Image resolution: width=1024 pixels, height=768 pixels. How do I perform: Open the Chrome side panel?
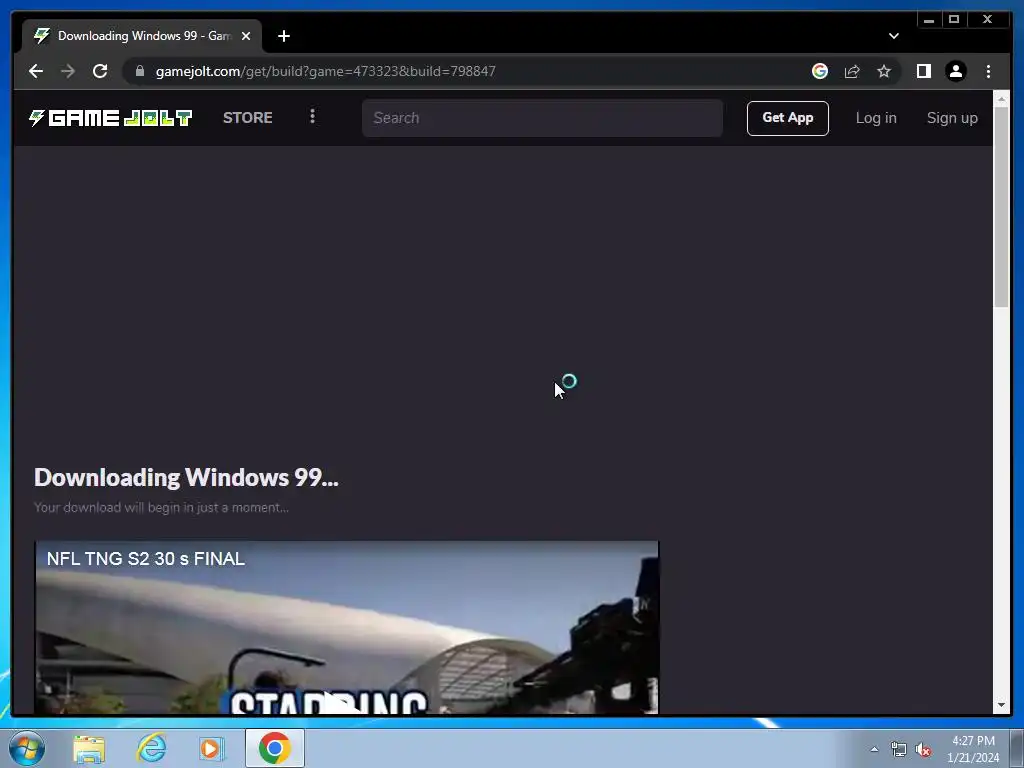tap(923, 71)
